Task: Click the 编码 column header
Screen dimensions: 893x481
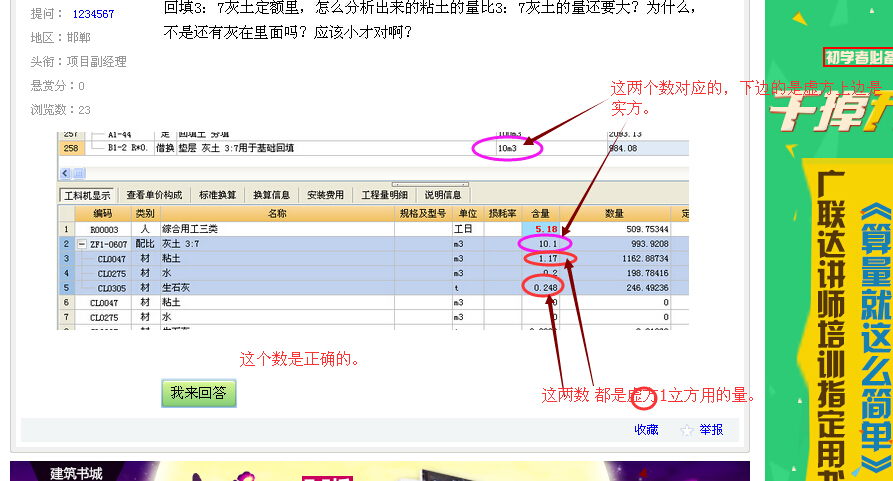Action: click(103, 213)
